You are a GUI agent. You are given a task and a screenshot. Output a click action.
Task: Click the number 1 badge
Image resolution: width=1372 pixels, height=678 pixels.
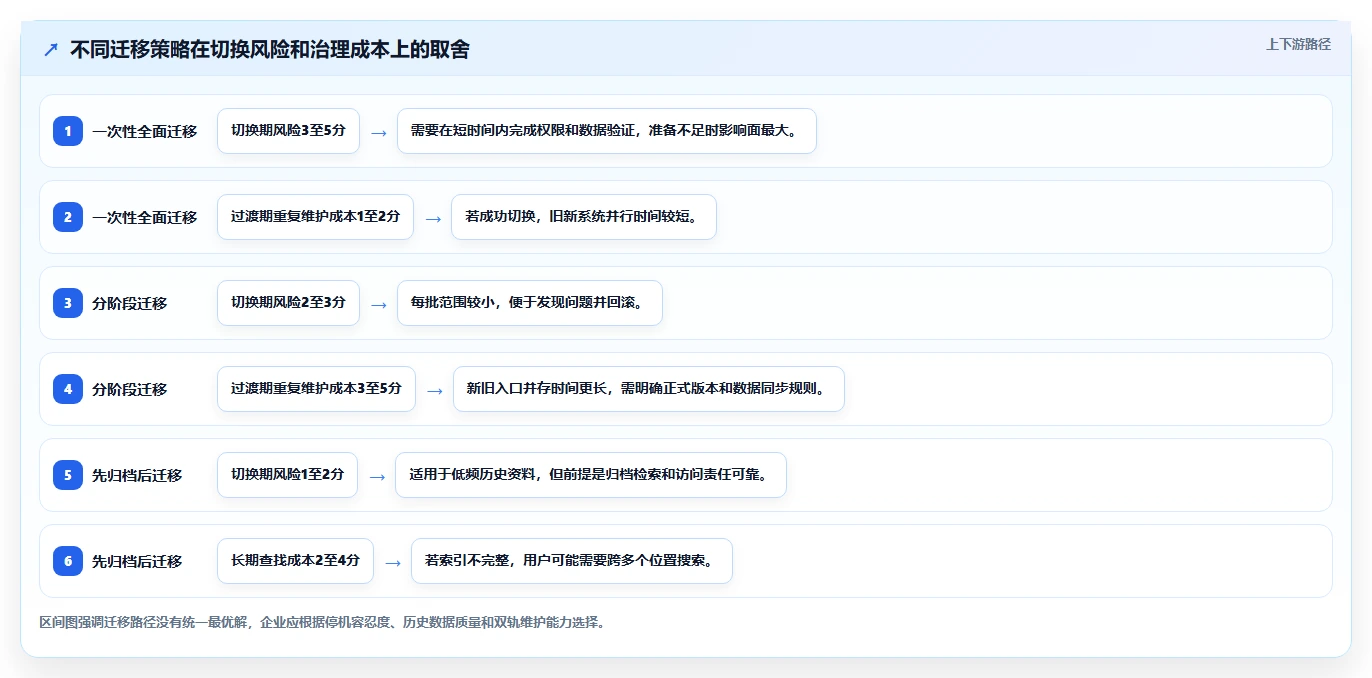pyautogui.click(x=68, y=131)
